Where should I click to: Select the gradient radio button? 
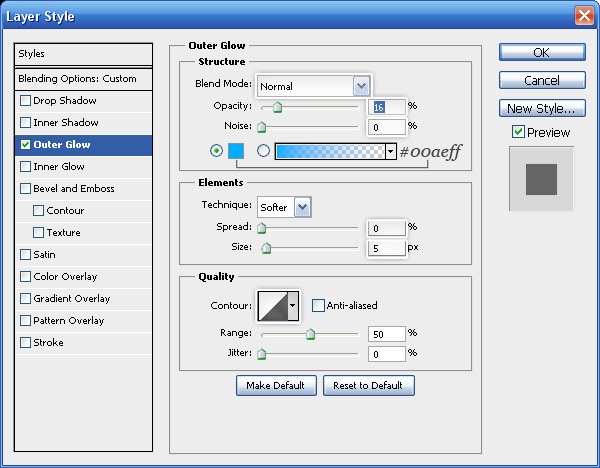[x=263, y=151]
